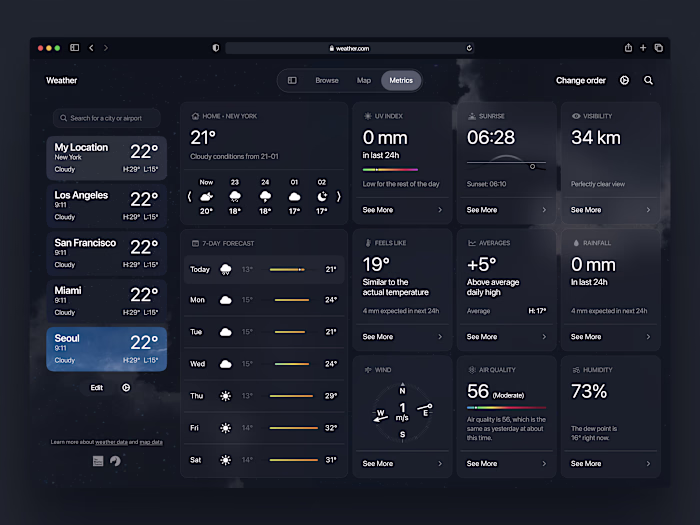Select My Location New York card
The image size is (700, 525).
click(107, 158)
